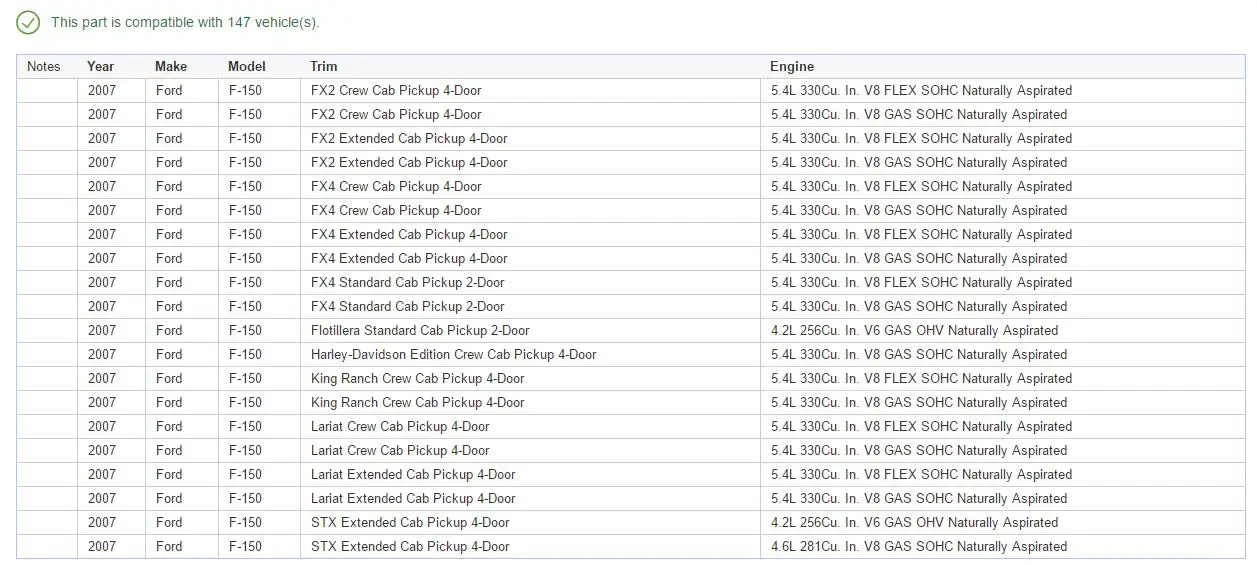The height and width of the screenshot is (565, 1257).
Task: Click 'Lariat Extended Cab Pickup 4-Door' in the FLEX row
Action: 413,474
